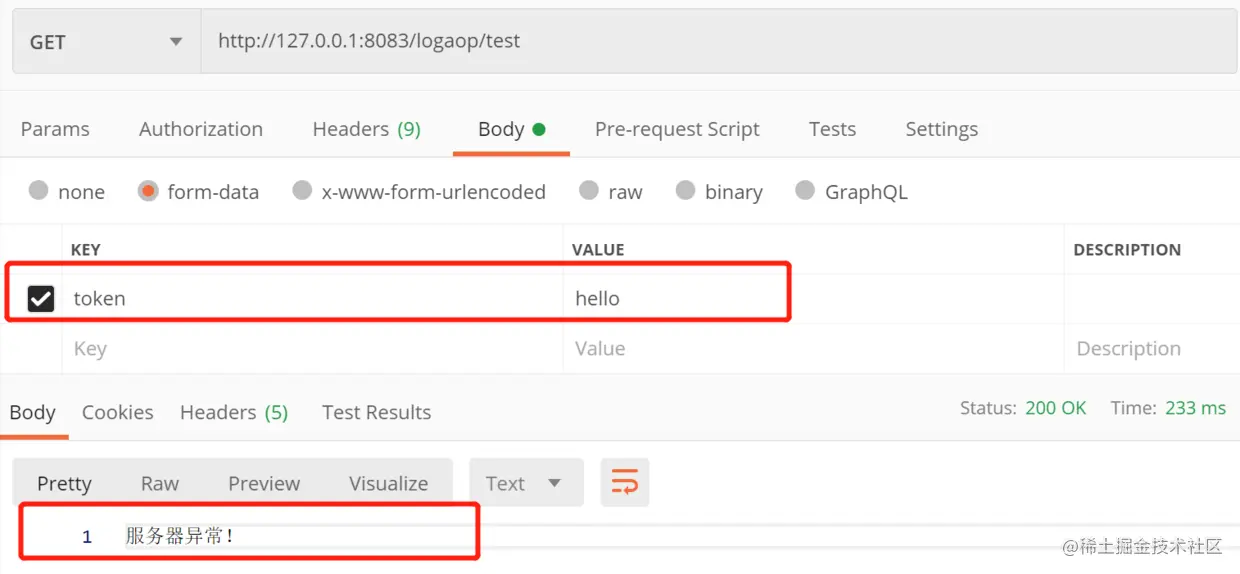This screenshot has width=1240, height=574.
Task: Click the 233 ms time value
Action: point(1195,408)
